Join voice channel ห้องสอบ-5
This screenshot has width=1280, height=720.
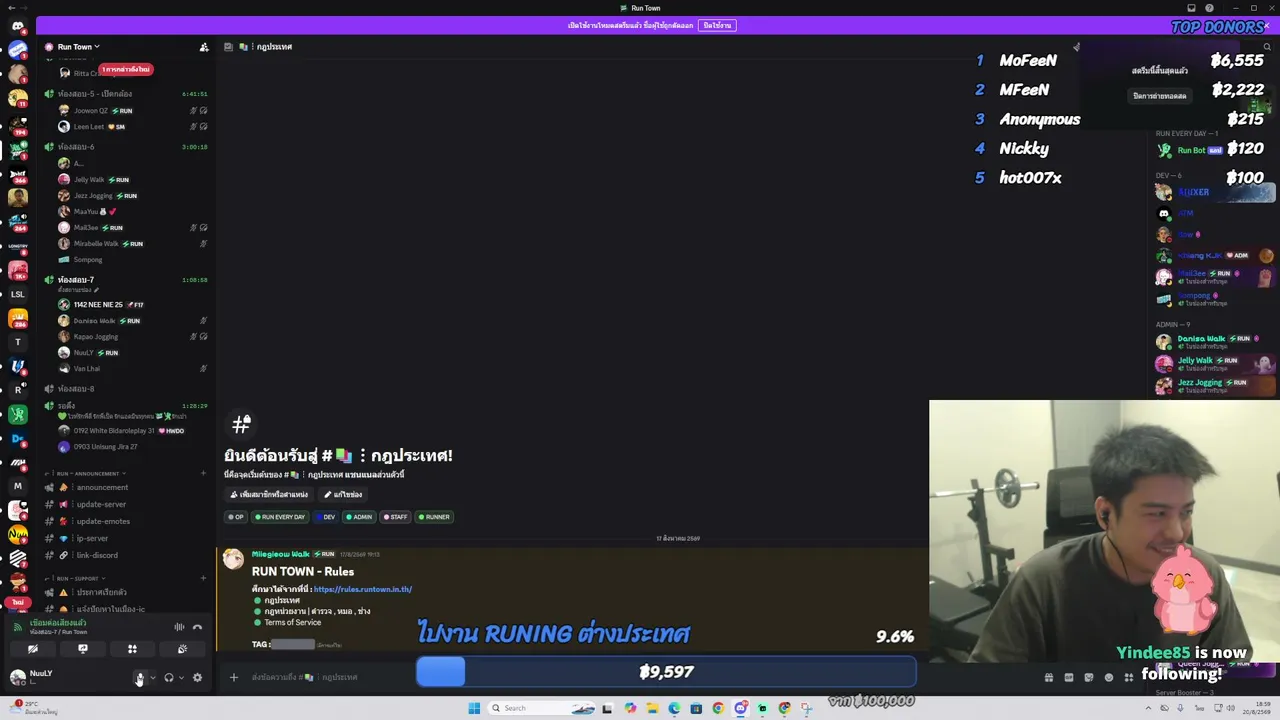[126, 94]
